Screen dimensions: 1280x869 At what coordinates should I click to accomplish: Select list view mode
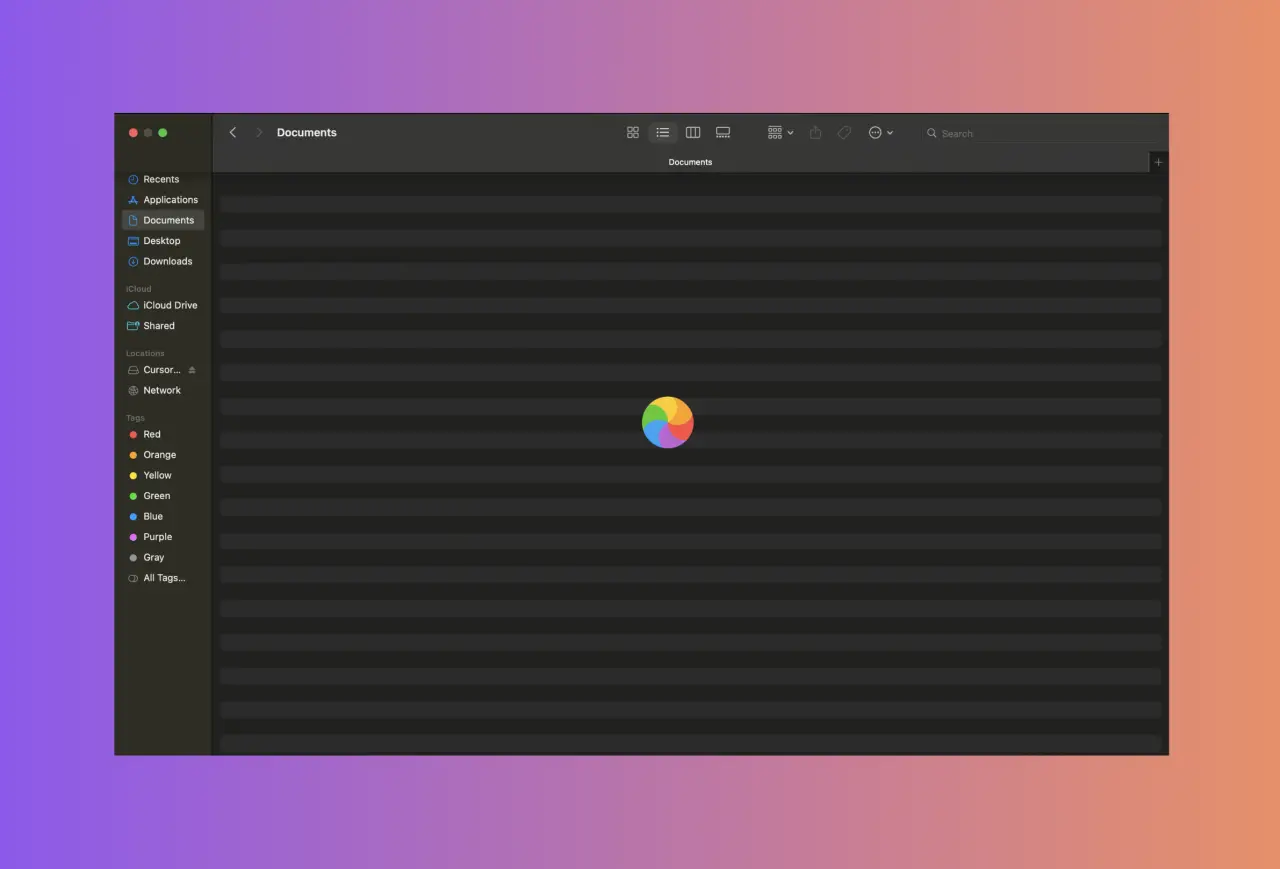pos(663,132)
